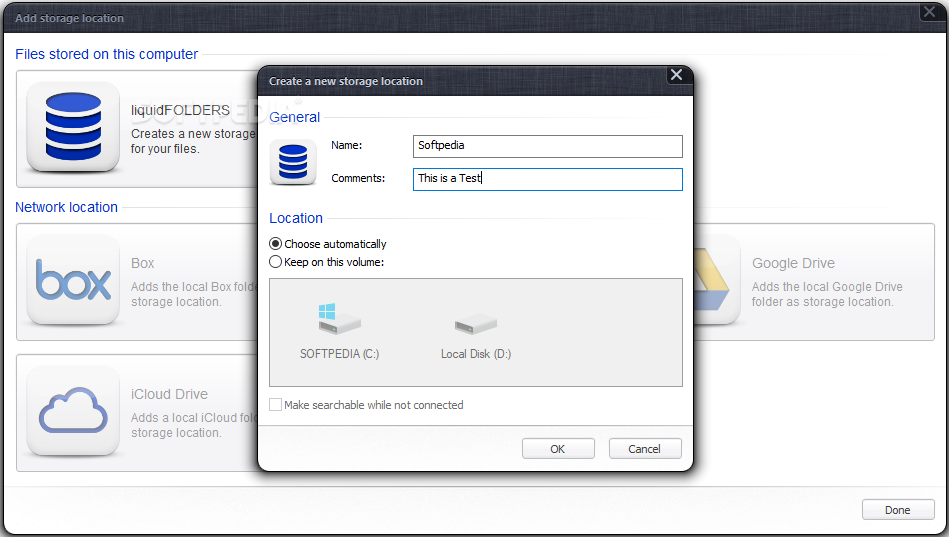
Task: Click the liquidFOLDERS database icon in background window
Action: pyautogui.click(x=73, y=127)
